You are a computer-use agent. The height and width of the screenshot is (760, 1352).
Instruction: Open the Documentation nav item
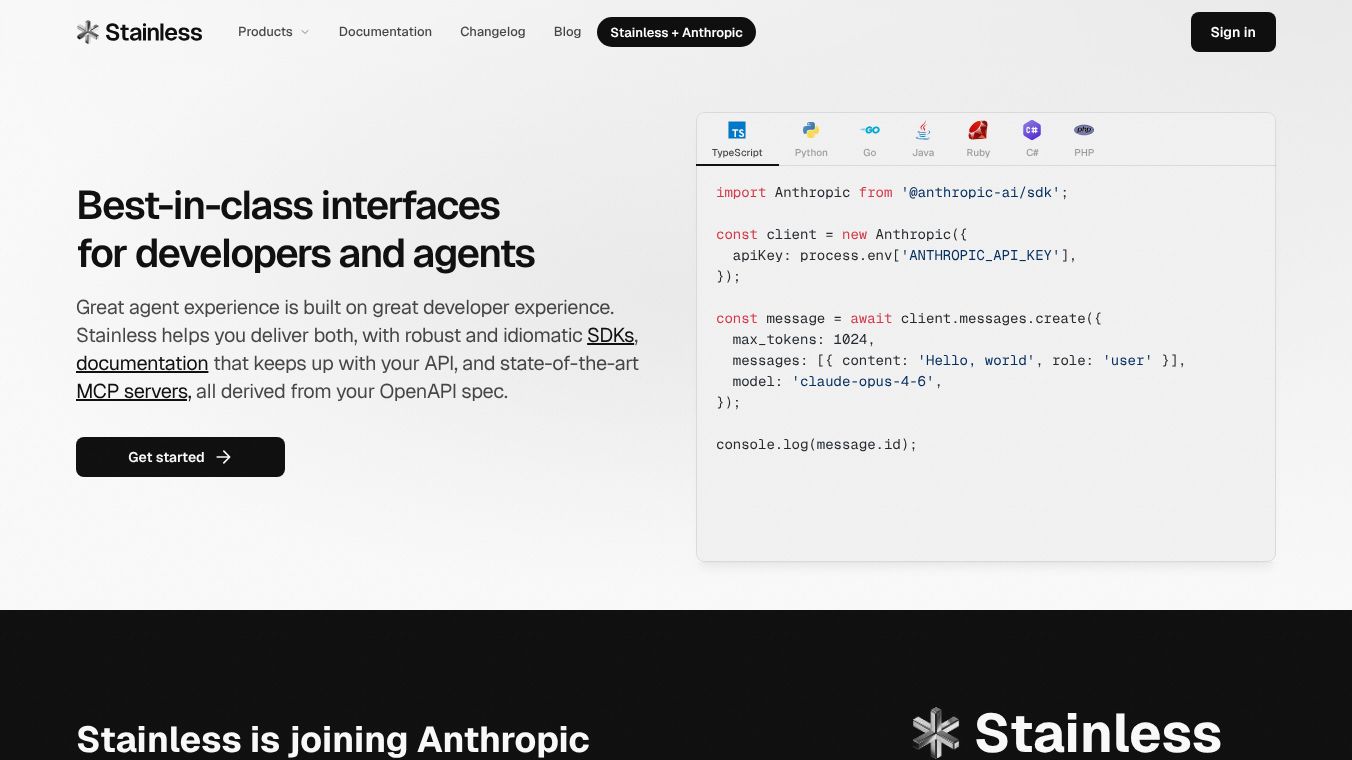click(385, 32)
